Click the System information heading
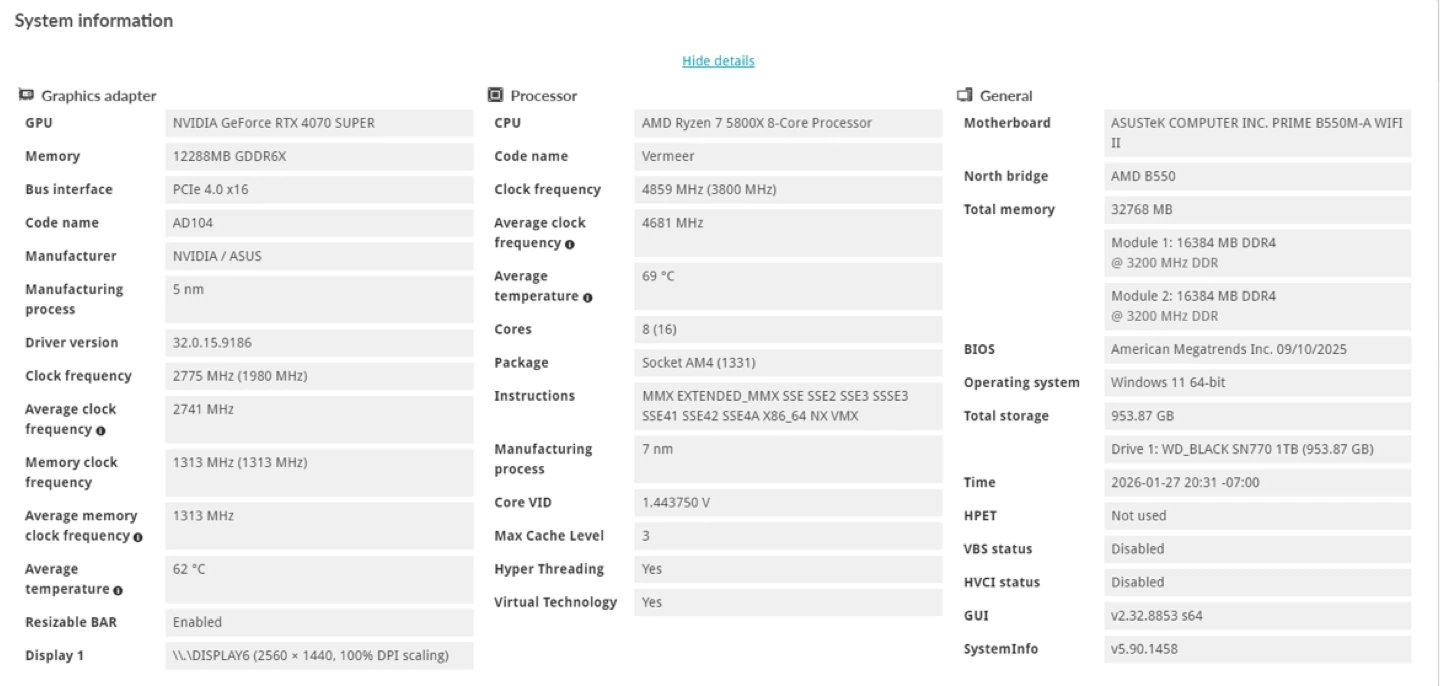 click(93, 21)
